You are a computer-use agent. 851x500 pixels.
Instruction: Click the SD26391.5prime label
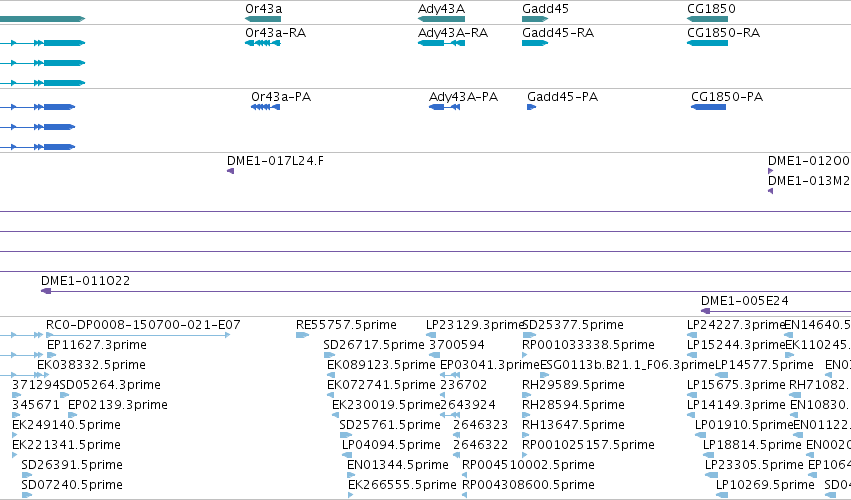[x=72, y=465]
